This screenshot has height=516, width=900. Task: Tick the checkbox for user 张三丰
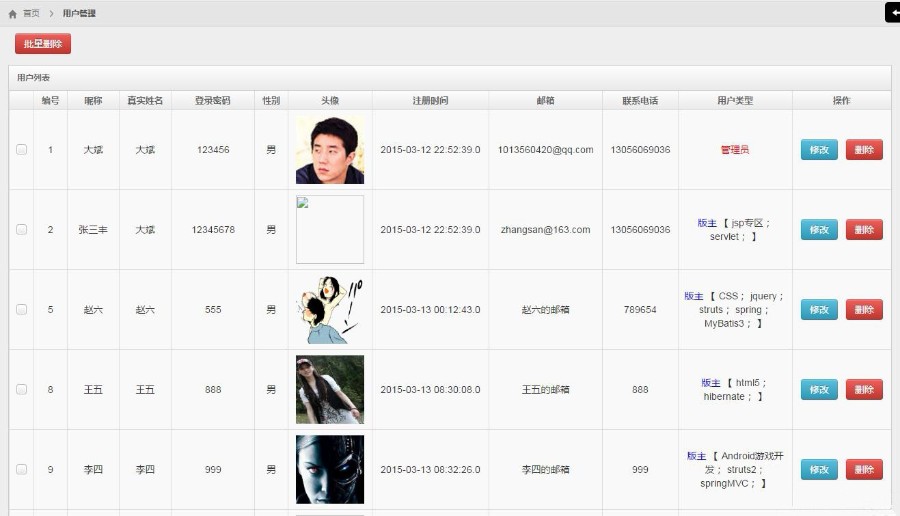pyautogui.click(x=22, y=230)
